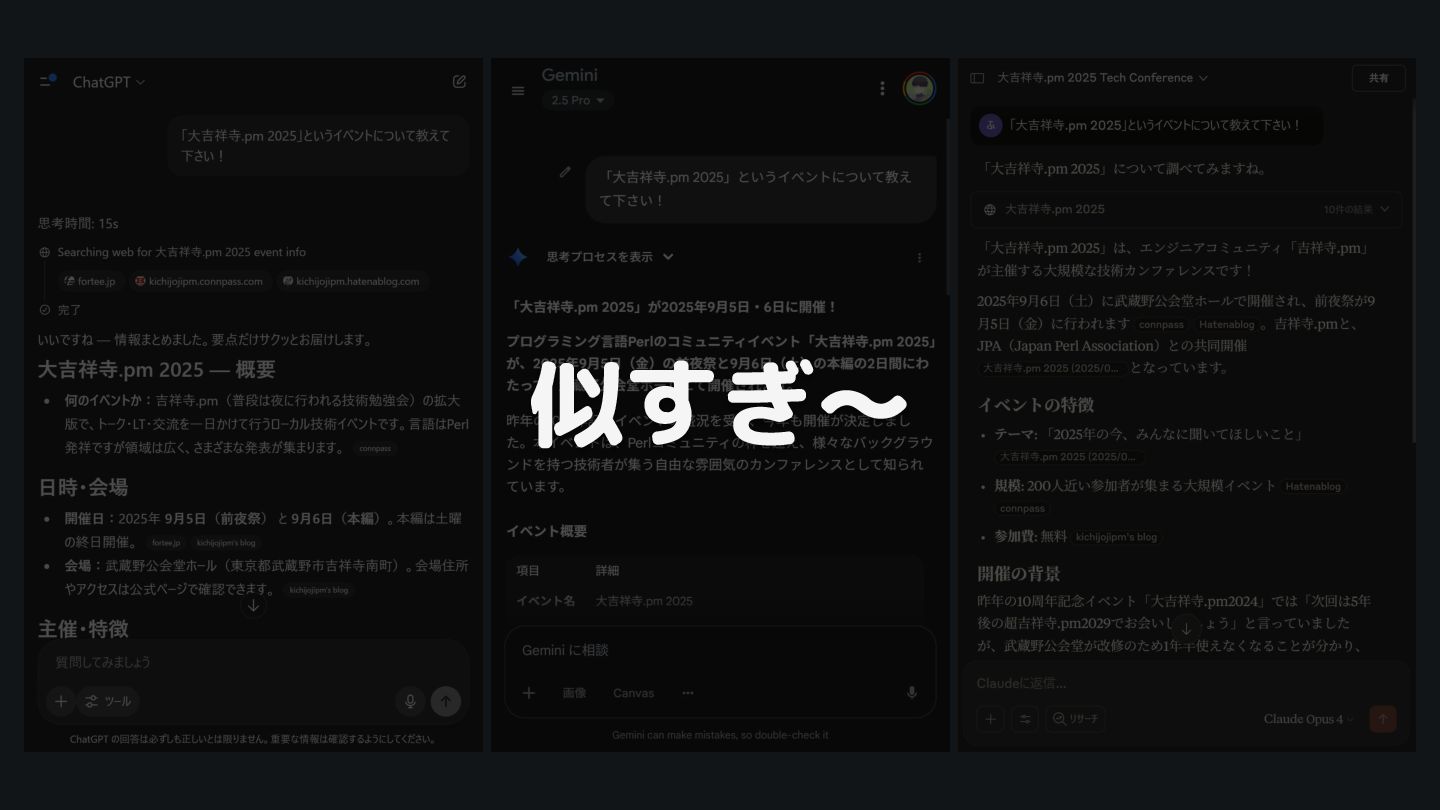Click the 思考時間: 15s label

78,223
